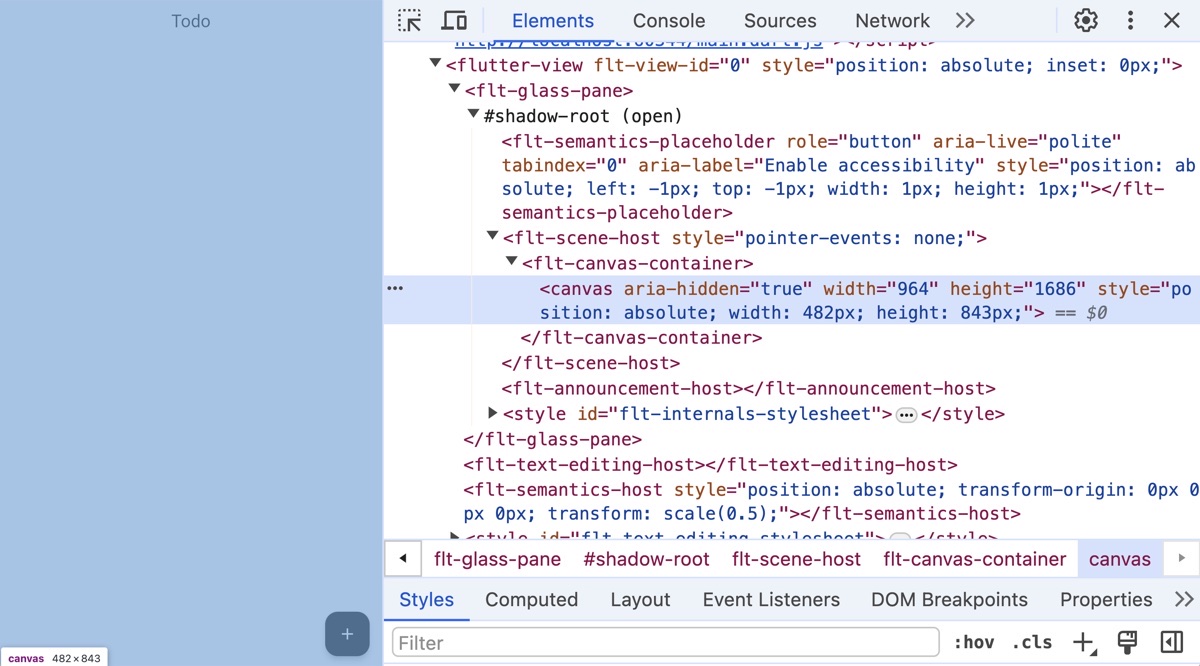
Task: Add a new style rule plus icon
Action: tap(1084, 643)
